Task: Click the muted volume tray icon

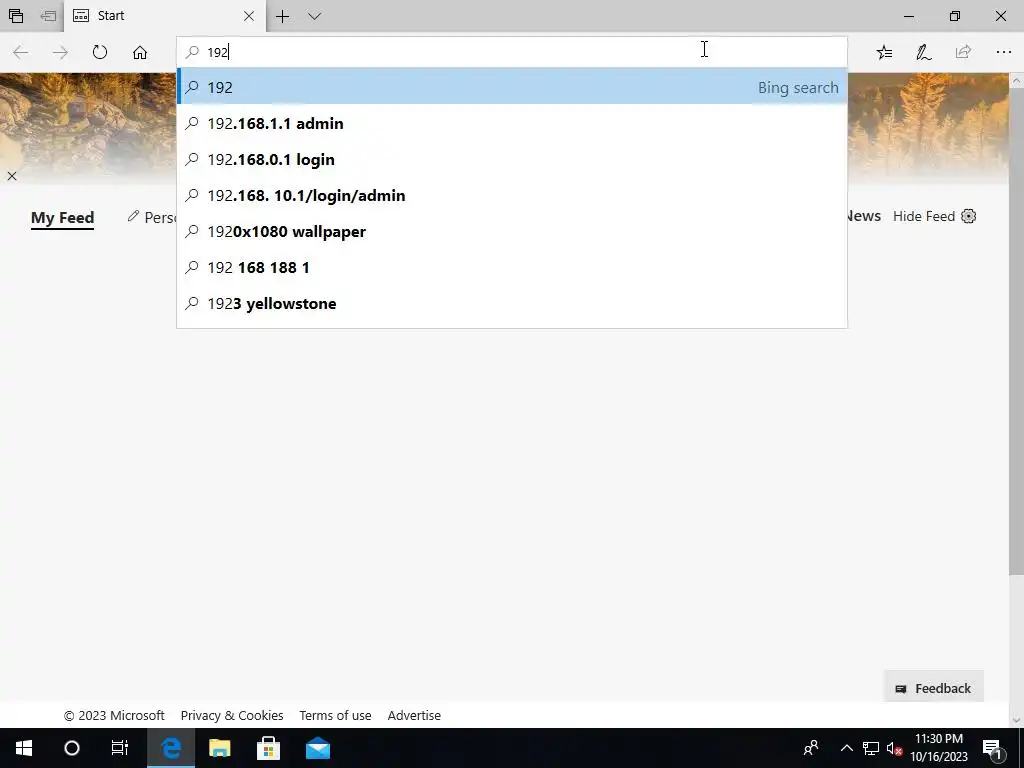Action: point(894,748)
